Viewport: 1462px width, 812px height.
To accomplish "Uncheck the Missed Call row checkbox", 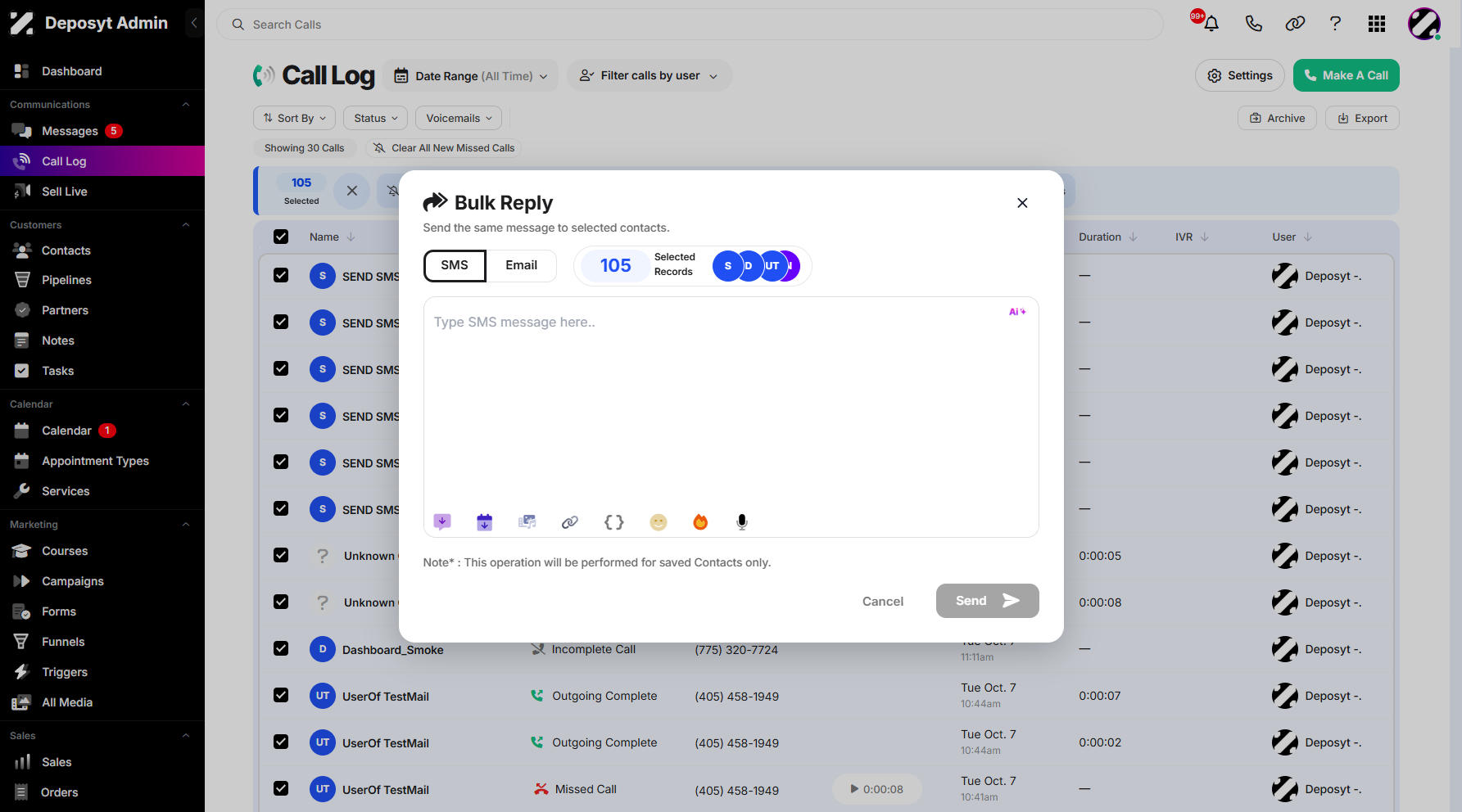I will [x=281, y=788].
